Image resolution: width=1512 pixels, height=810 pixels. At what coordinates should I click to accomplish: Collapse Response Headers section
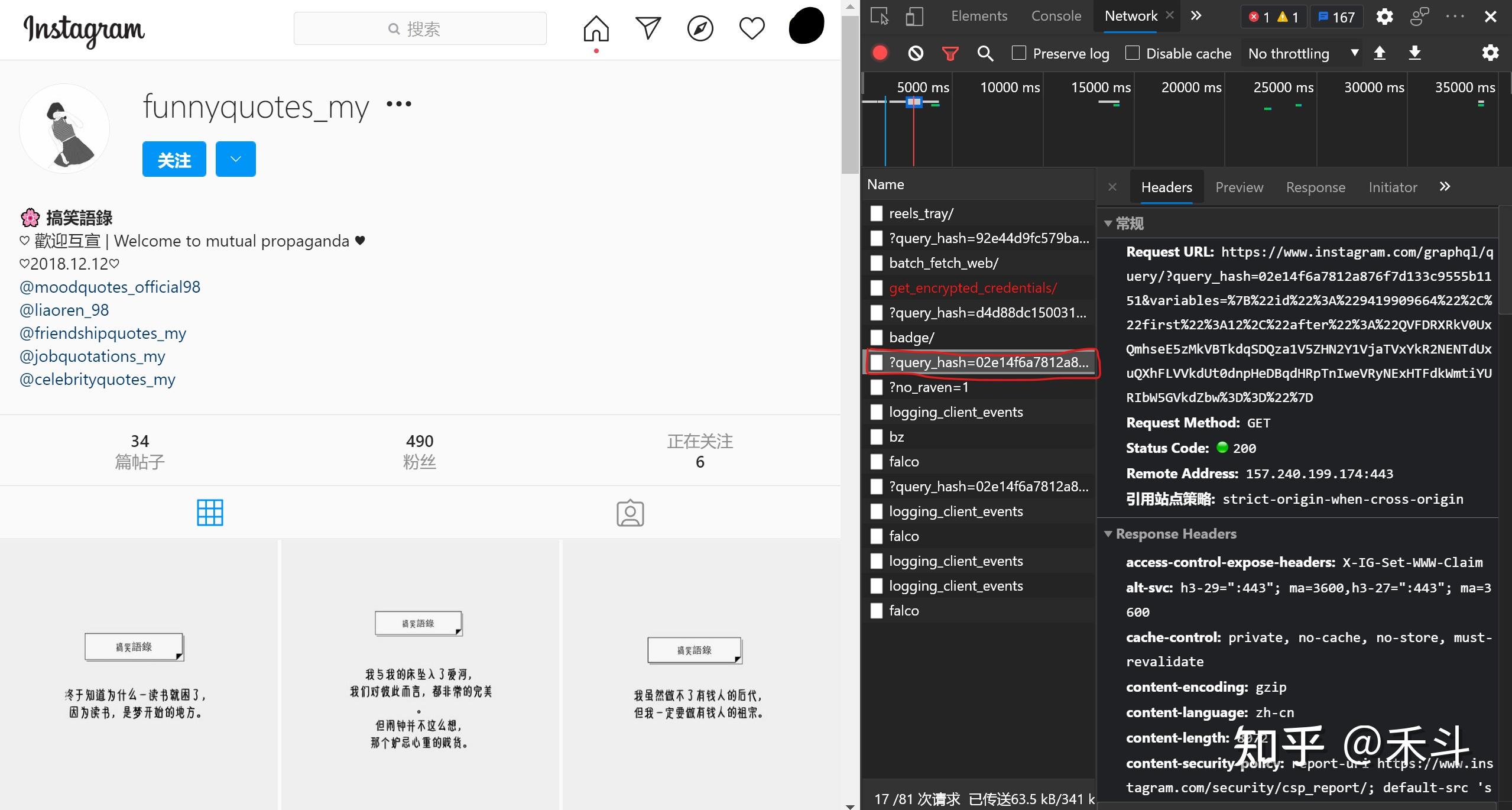[1108, 534]
